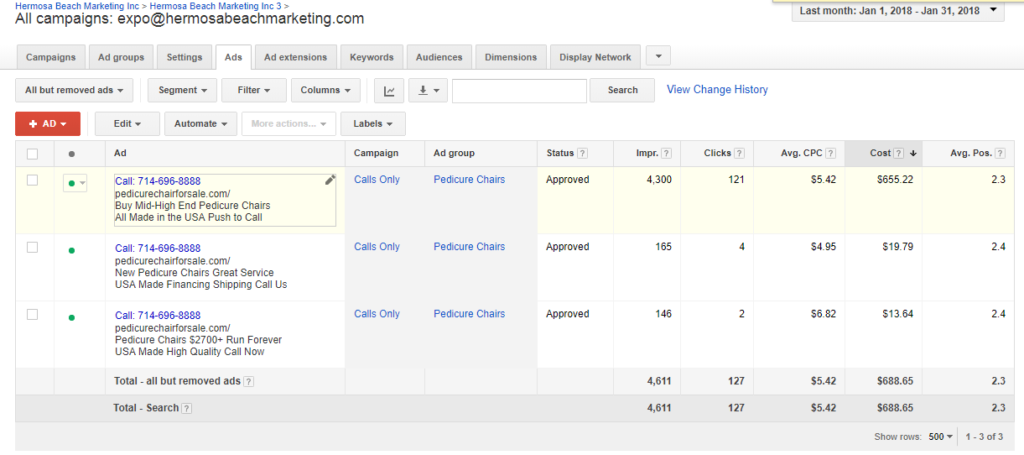Select checkbox for Pedicure Chairs $2700+ ad
The image size is (1024, 455).
[33, 314]
